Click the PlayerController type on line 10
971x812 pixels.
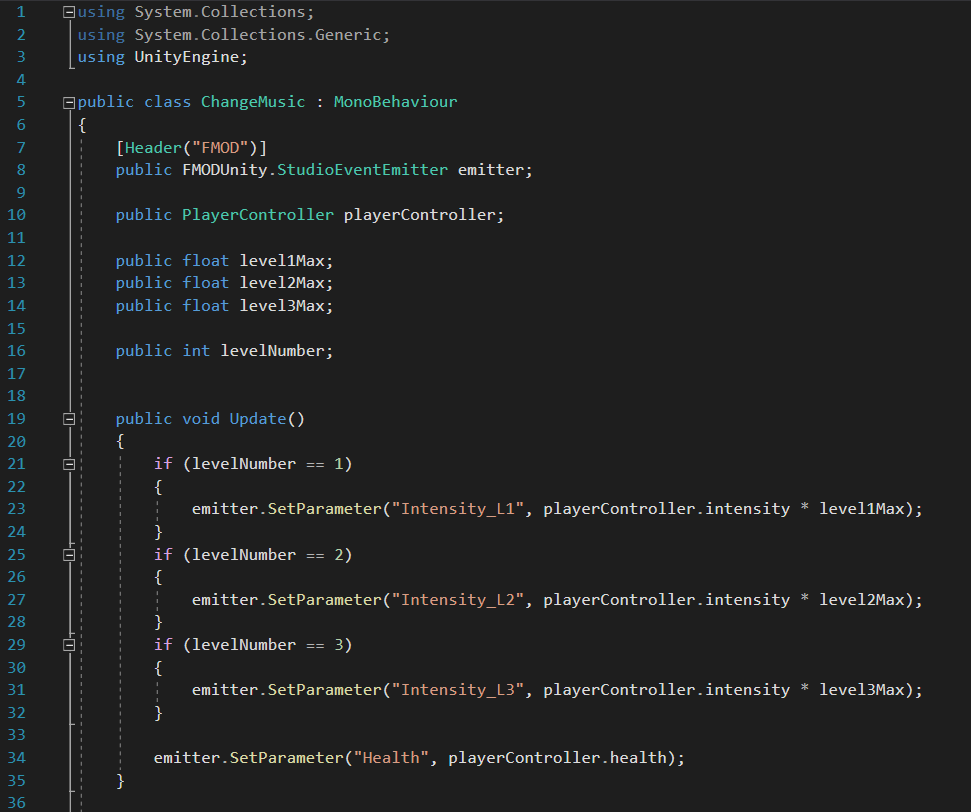(x=258, y=215)
